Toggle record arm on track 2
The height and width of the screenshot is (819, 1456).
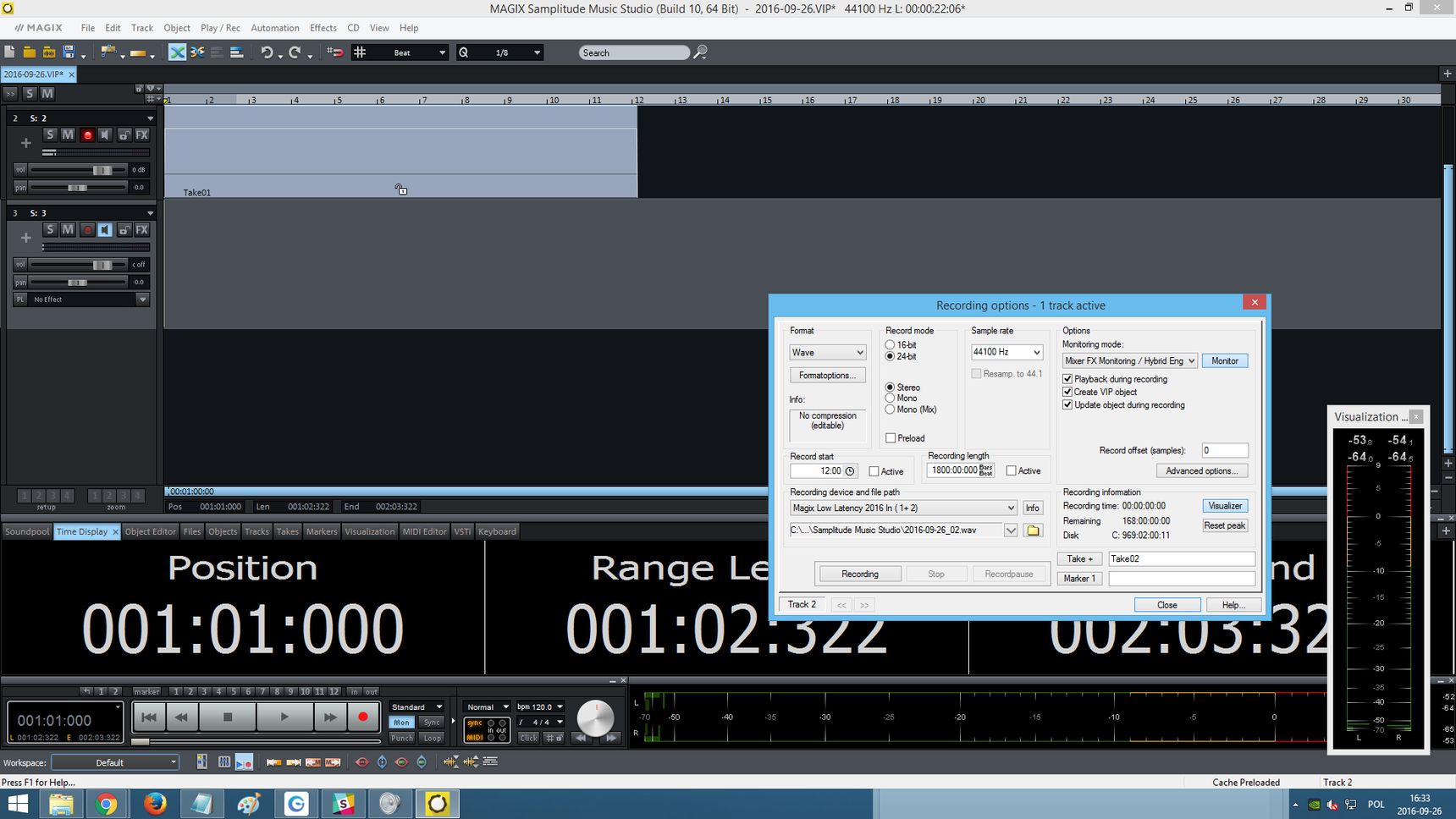click(x=87, y=135)
